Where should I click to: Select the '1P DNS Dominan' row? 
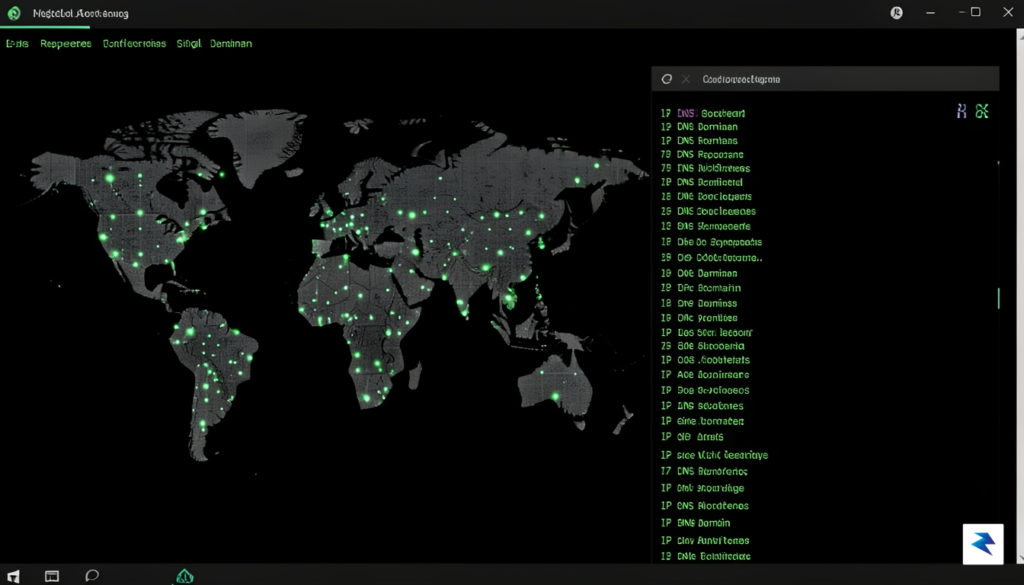699,127
